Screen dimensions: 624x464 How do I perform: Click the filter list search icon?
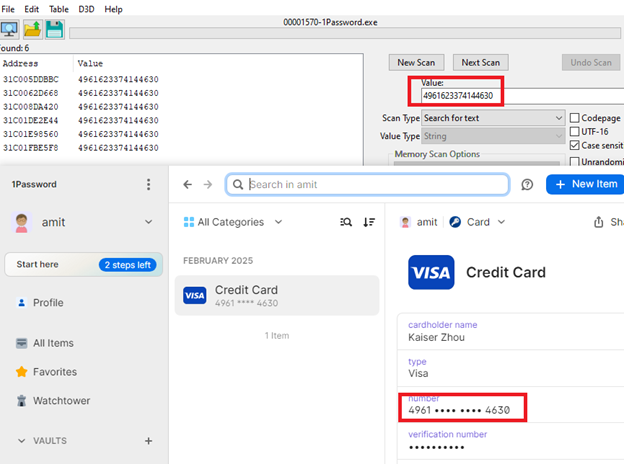click(346, 222)
